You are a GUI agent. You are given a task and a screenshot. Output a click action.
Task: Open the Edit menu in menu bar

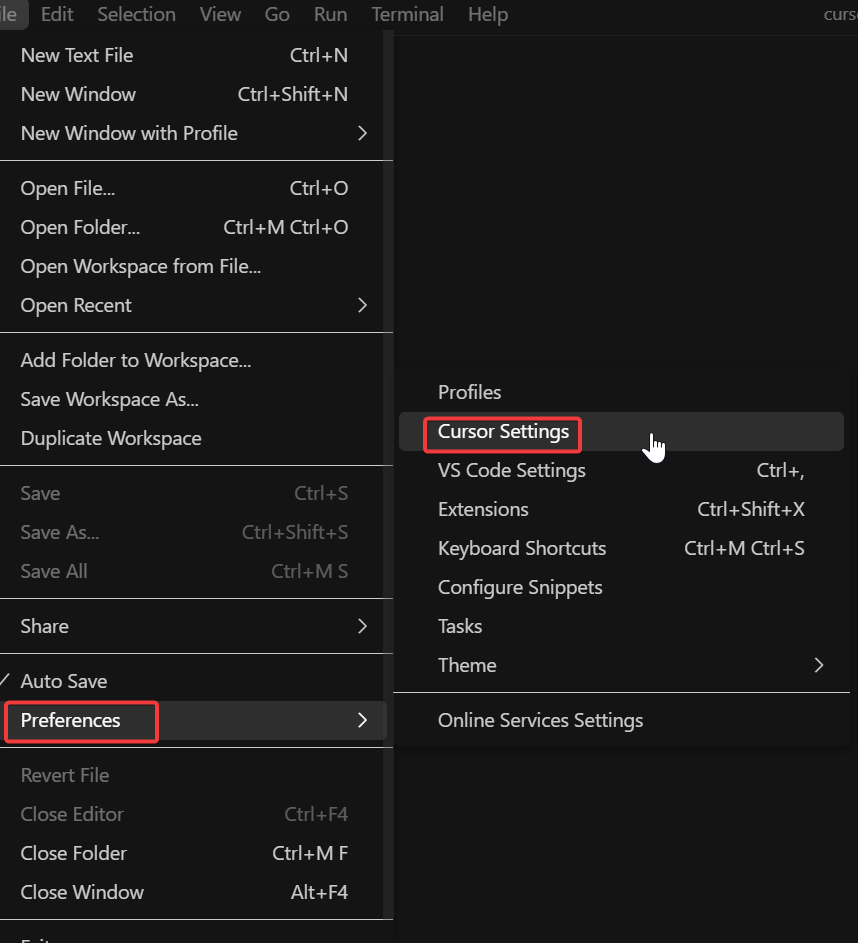[x=57, y=14]
